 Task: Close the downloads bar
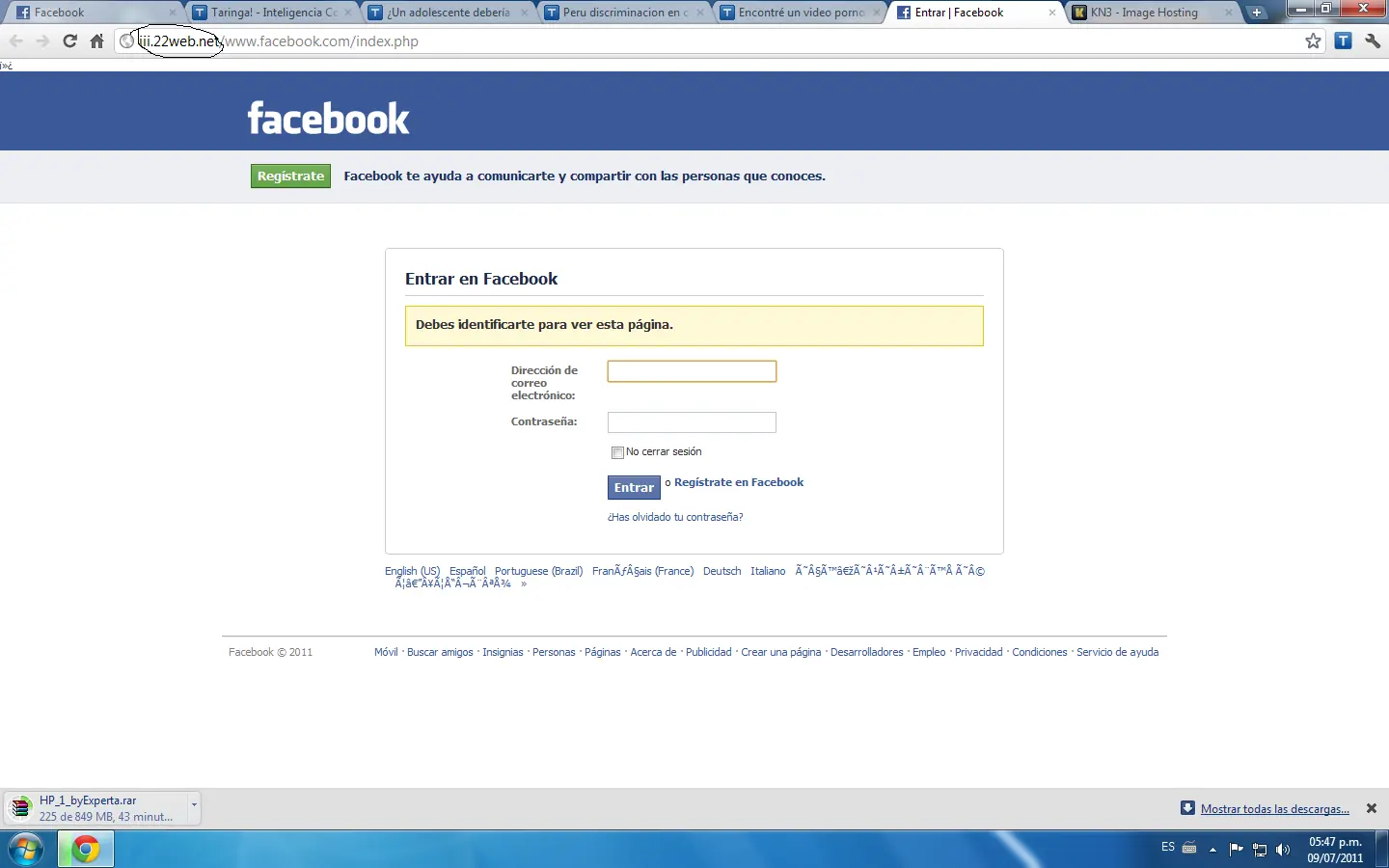pyautogui.click(x=1372, y=808)
